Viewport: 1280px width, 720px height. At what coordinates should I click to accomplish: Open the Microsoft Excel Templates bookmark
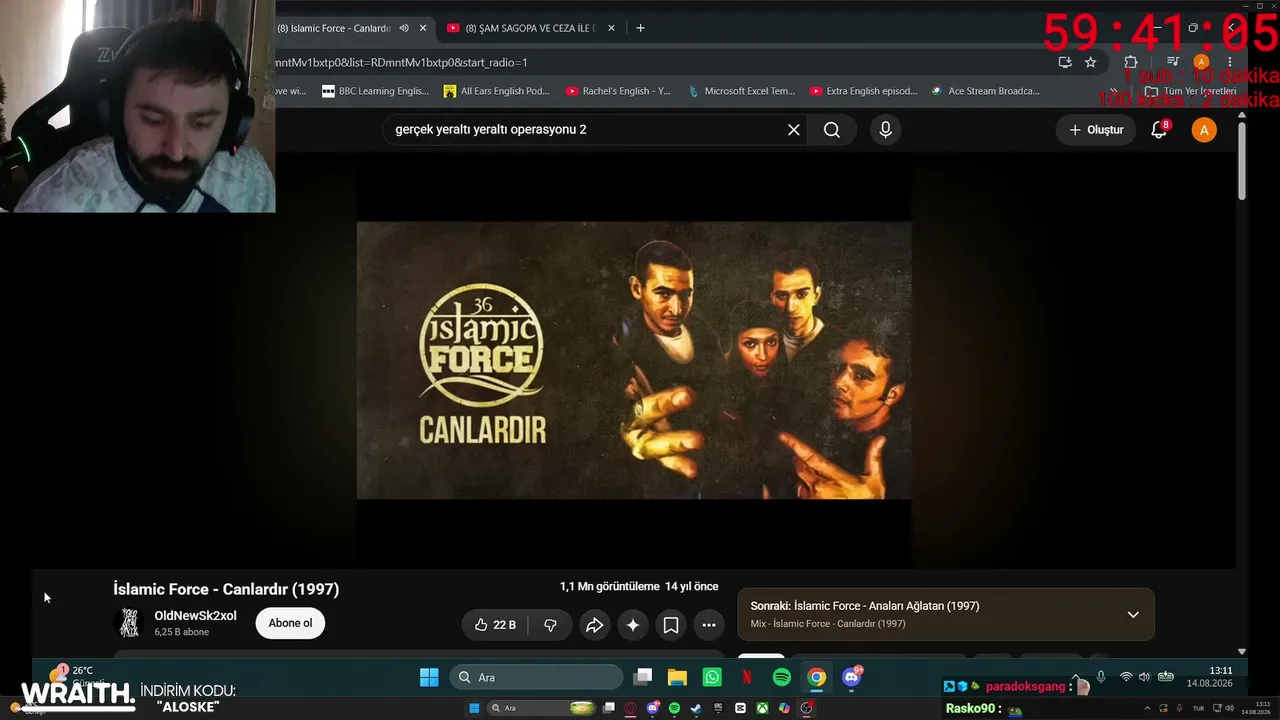[x=741, y=91]
